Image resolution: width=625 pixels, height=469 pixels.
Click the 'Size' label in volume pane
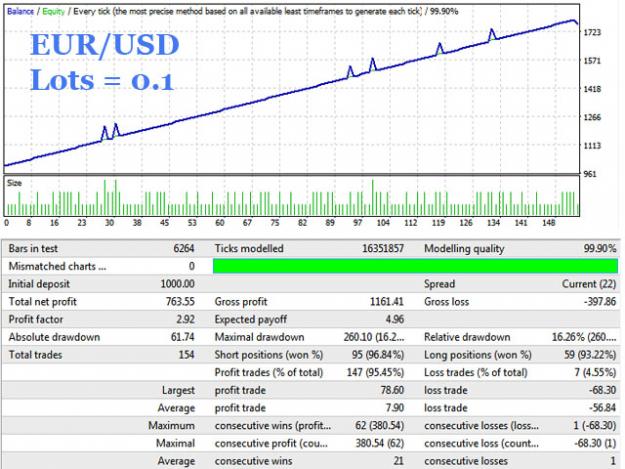(x=14, y=183)
